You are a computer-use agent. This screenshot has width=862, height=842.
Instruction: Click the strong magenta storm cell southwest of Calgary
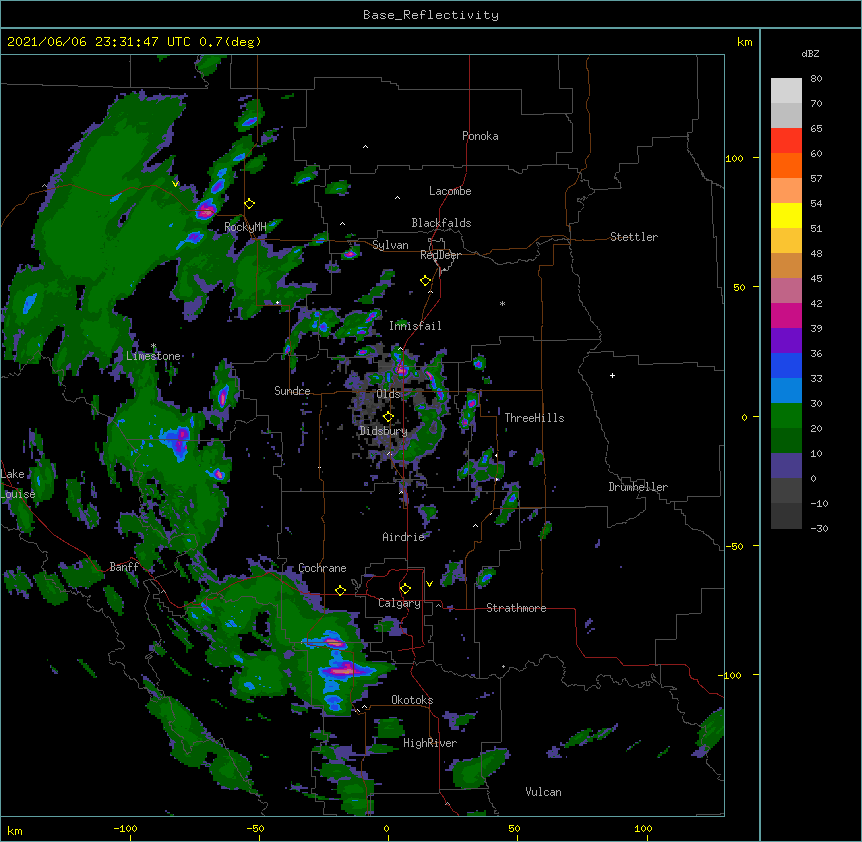[x=343, y=670]
